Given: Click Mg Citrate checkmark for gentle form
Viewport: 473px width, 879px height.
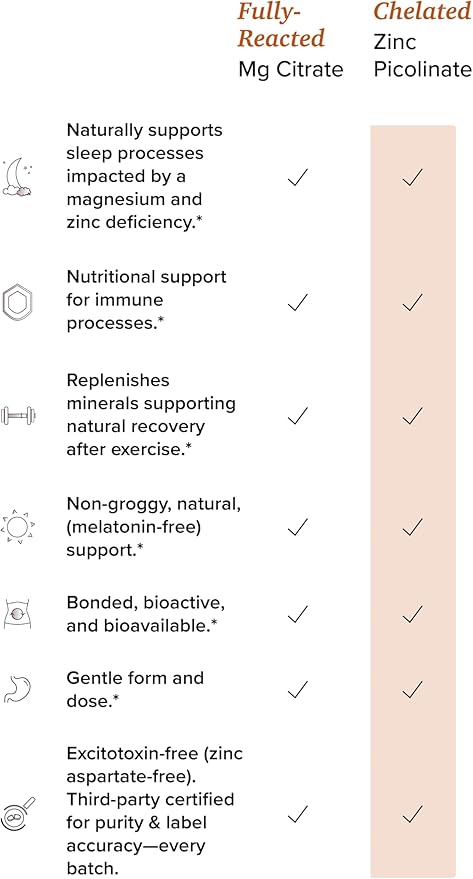Looking at the screenshot, I should (x=298, y=689).
